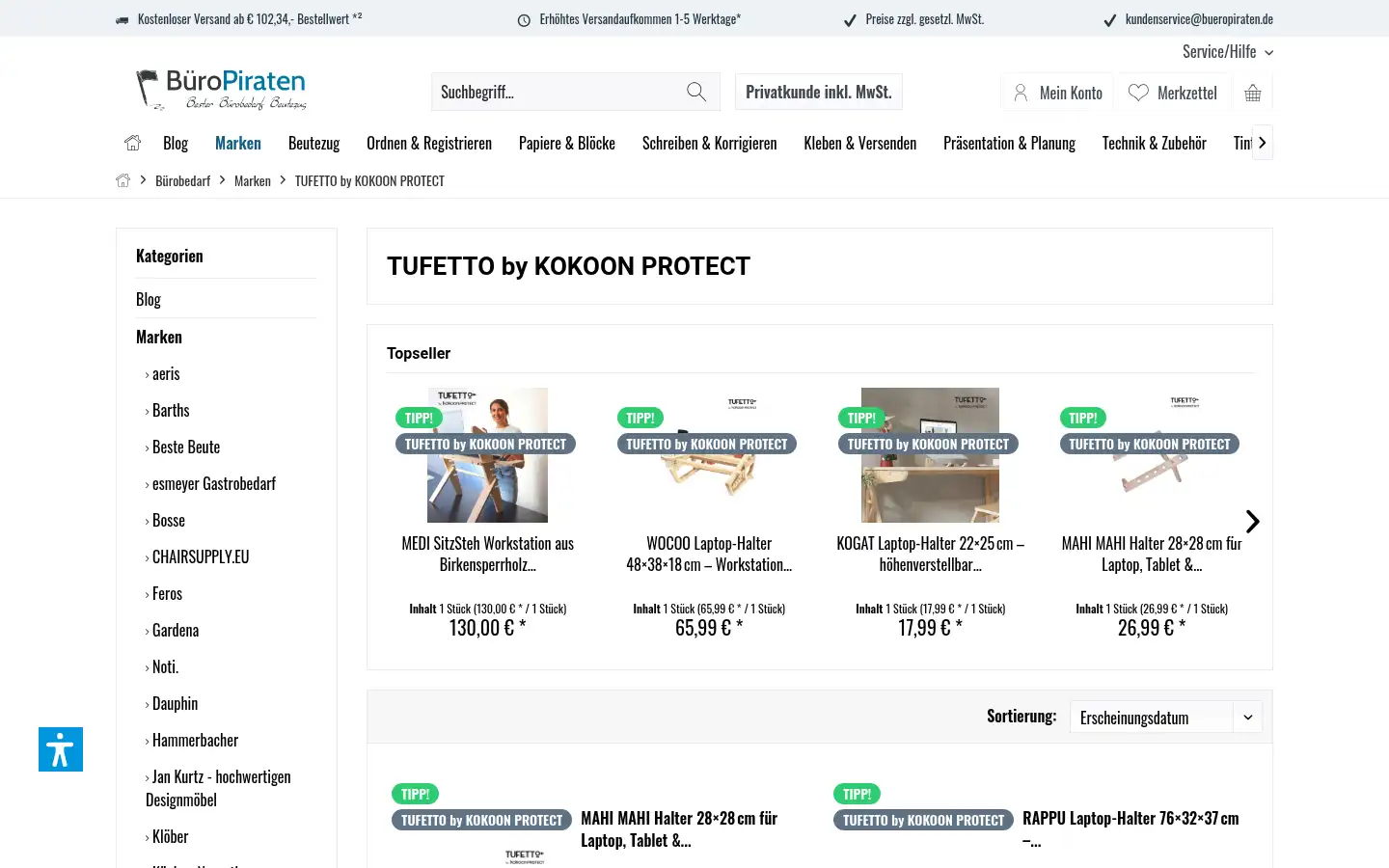Click TUFETTO by KOKOON PROTECT breadcrumb
The width and height of the screenshot is (1389, 868).
(x=369, y=180)
